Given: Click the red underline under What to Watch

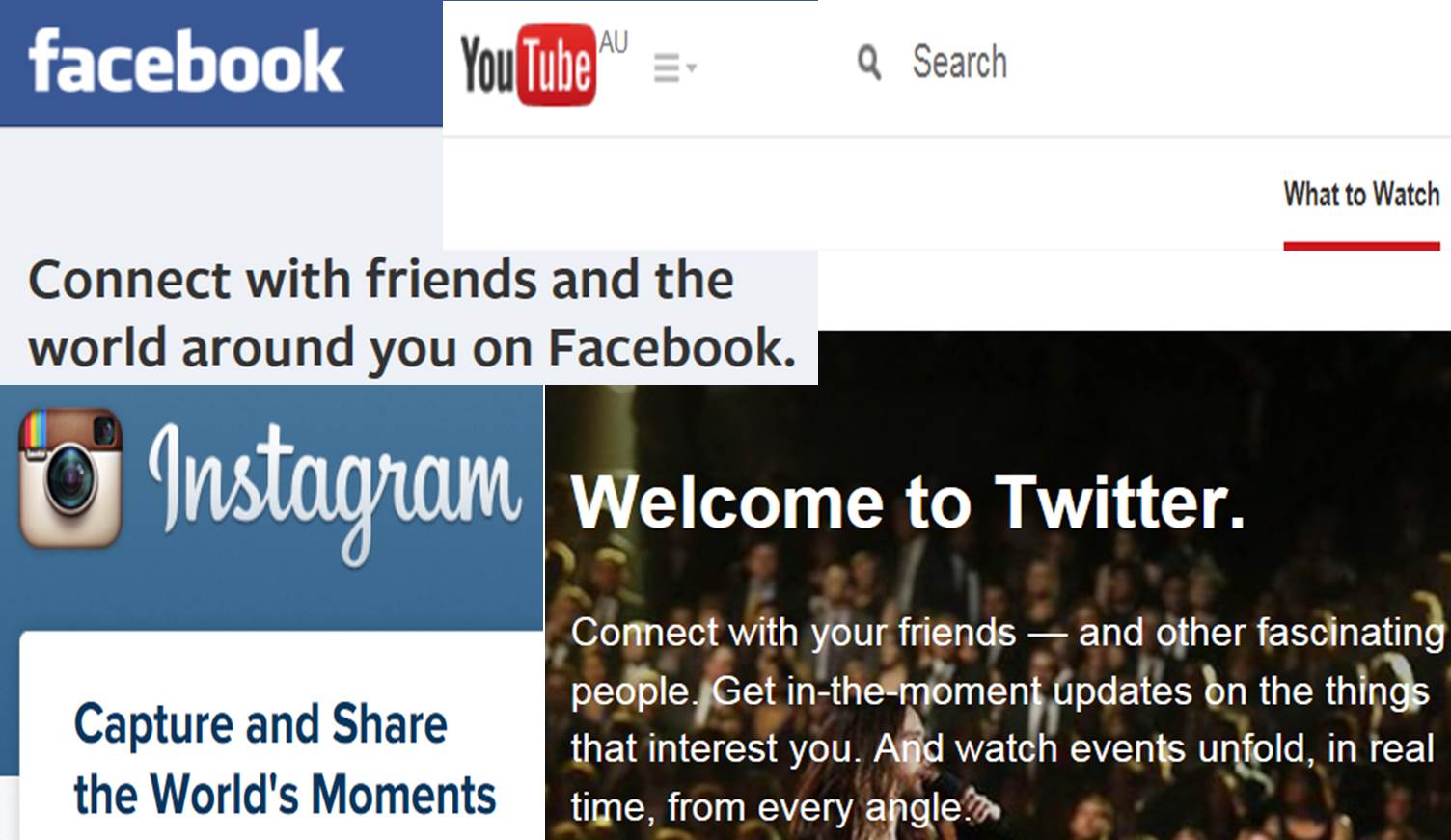Looking at the screenshot, I should tap(1361, 246).
